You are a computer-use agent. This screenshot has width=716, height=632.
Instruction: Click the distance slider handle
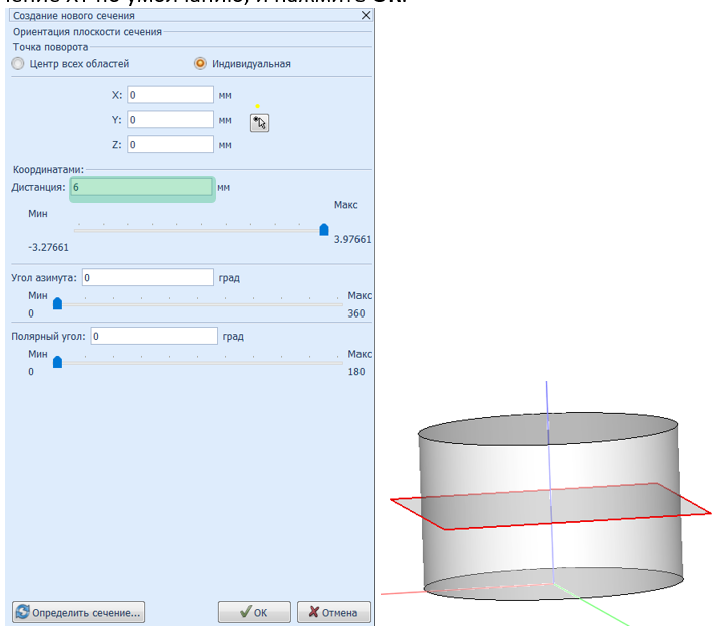click(324, 229)
